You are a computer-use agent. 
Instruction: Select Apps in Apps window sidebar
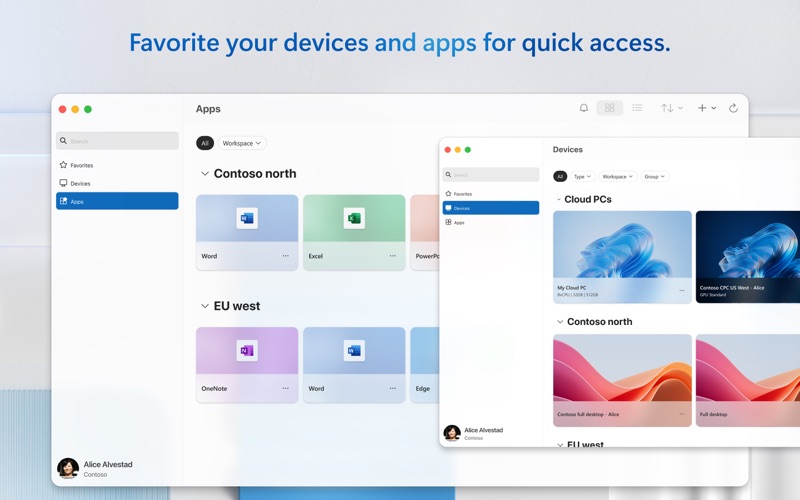point(117,201)
